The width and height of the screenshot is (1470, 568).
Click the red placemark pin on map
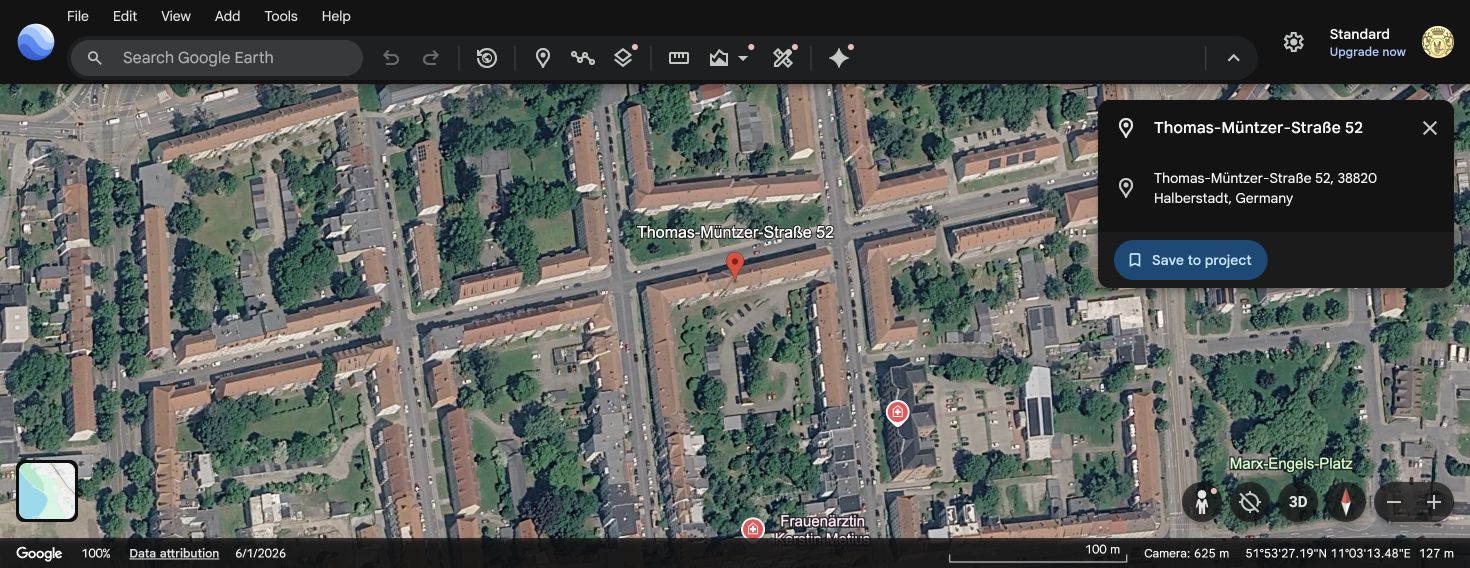pos(735,266)
